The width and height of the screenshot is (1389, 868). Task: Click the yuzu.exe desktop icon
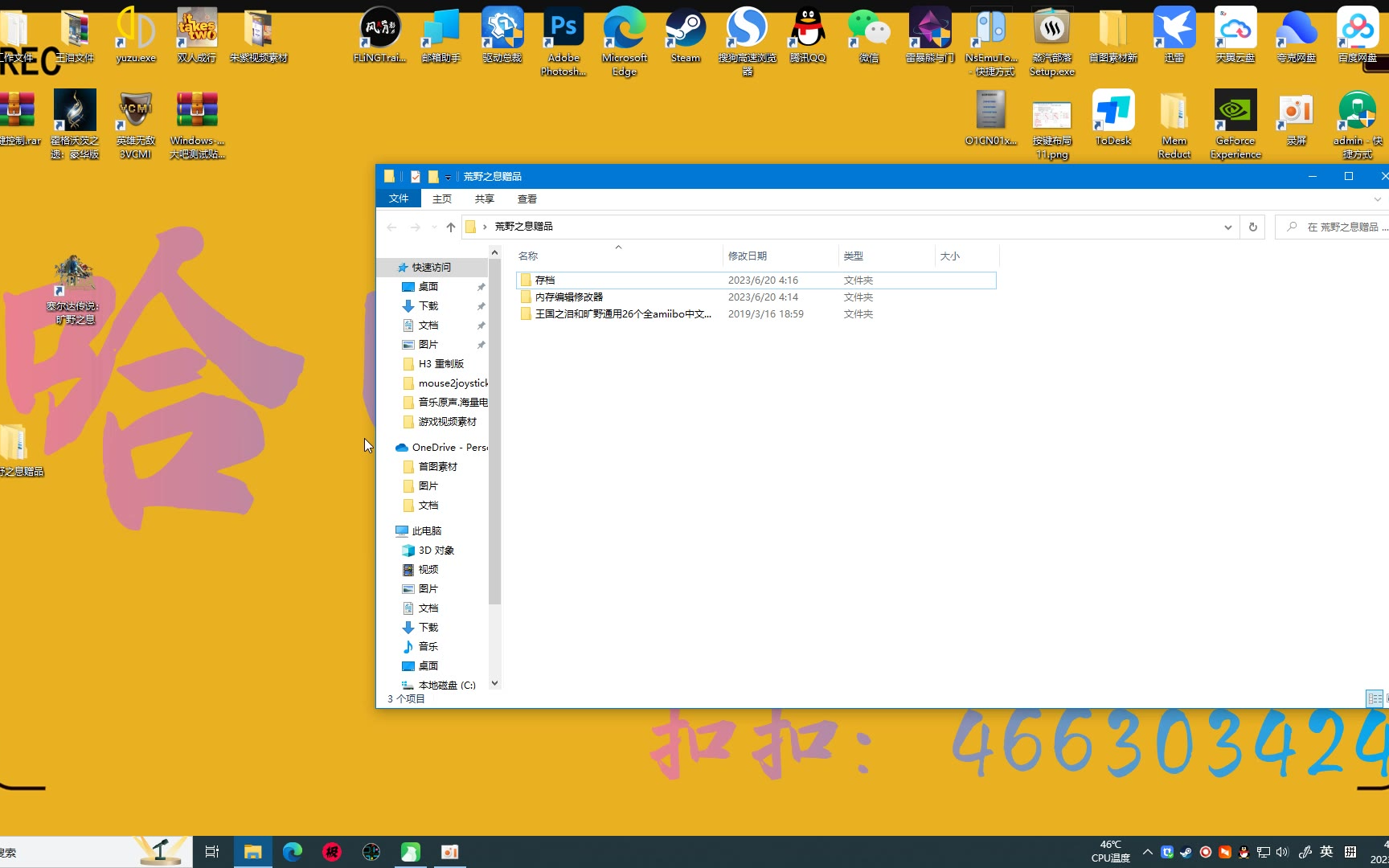coord(136,31)
